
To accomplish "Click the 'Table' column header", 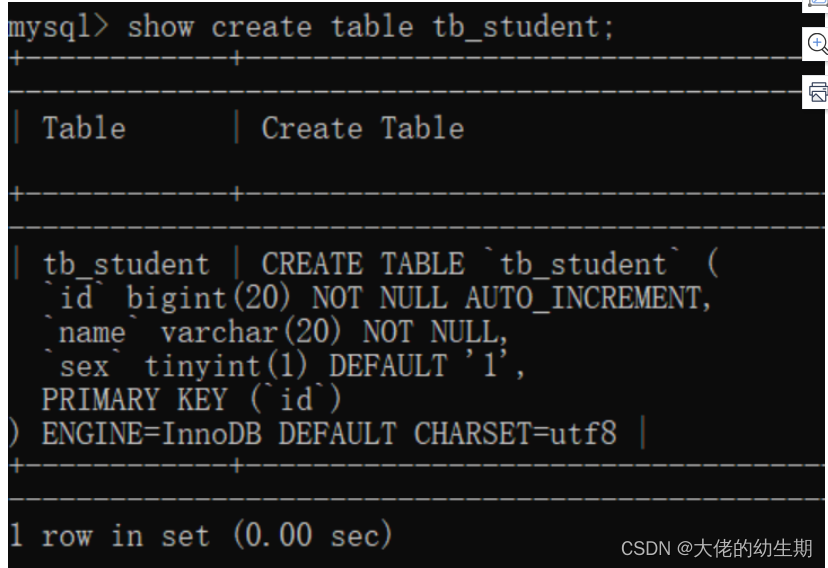I will pos(84,128).
